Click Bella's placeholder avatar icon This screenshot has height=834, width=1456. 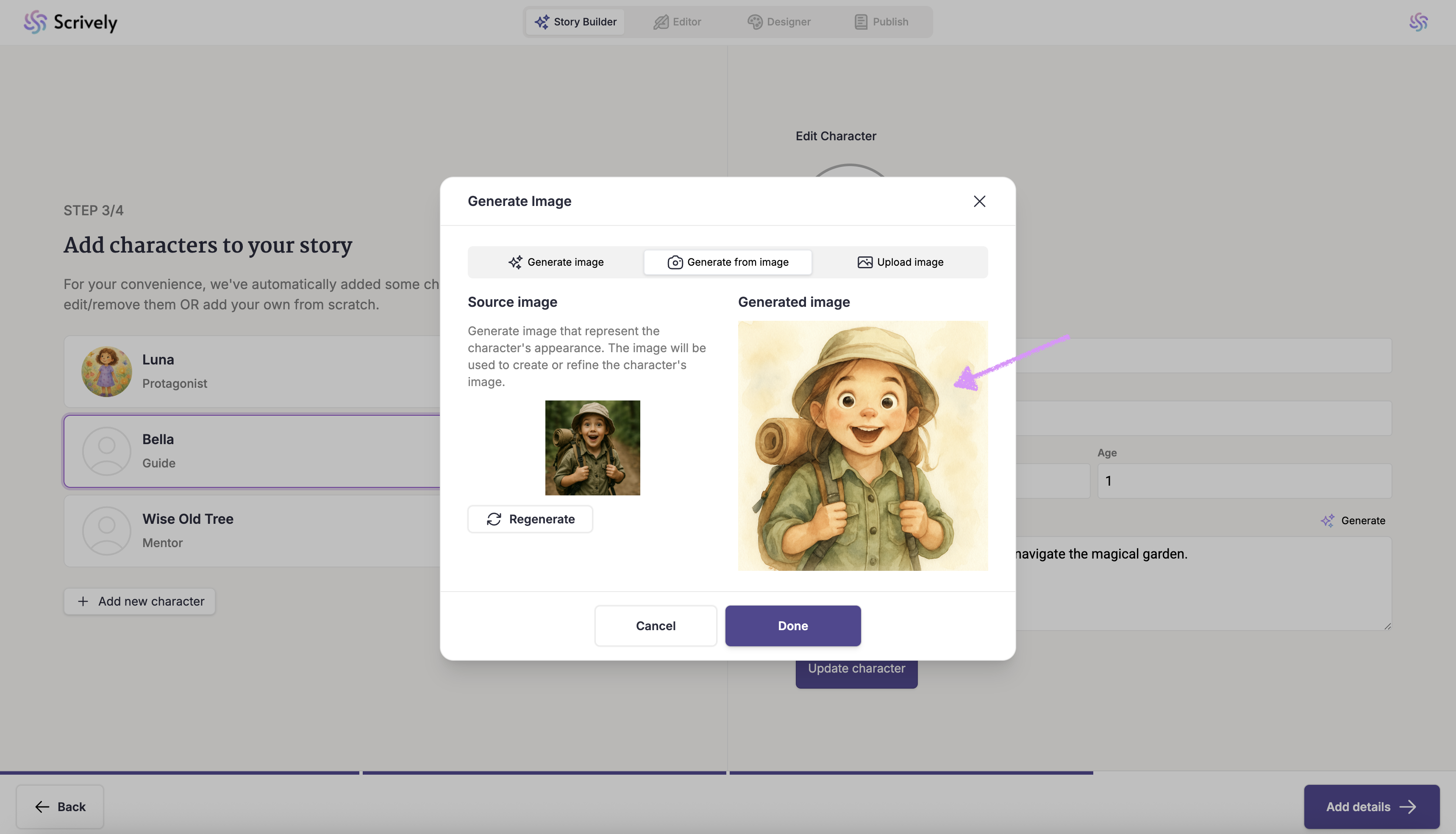click(x=106, y=451)
